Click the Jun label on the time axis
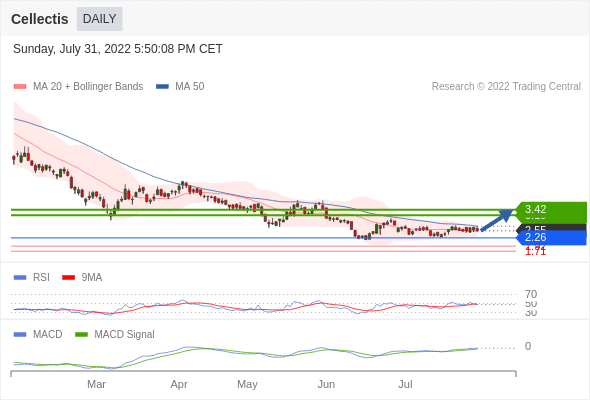 click(326, 384)
